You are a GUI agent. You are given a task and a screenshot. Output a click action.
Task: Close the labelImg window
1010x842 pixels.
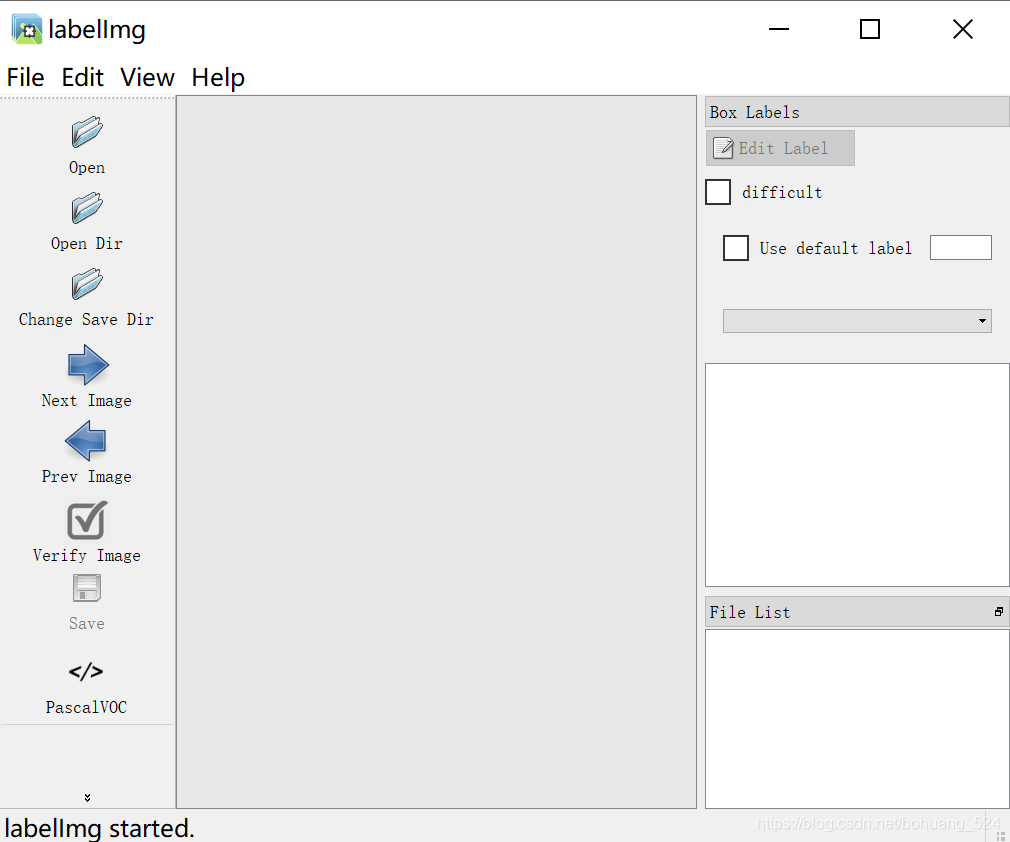tap(962, 29)
